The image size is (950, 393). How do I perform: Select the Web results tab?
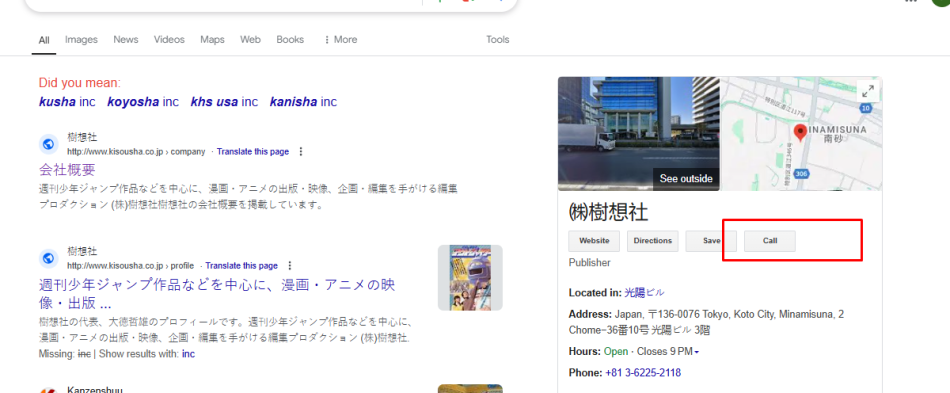tap(250, 39)
